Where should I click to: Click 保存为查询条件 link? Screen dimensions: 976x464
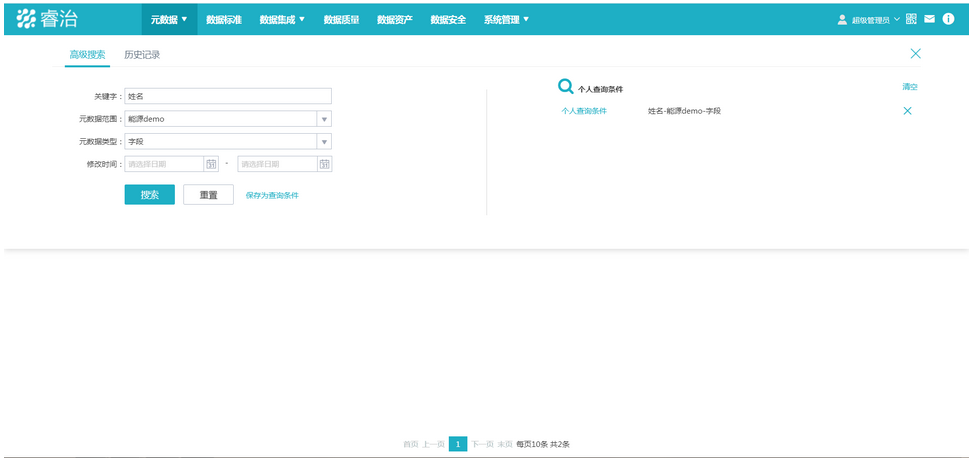pyautogui.click(x=272, y=196)
